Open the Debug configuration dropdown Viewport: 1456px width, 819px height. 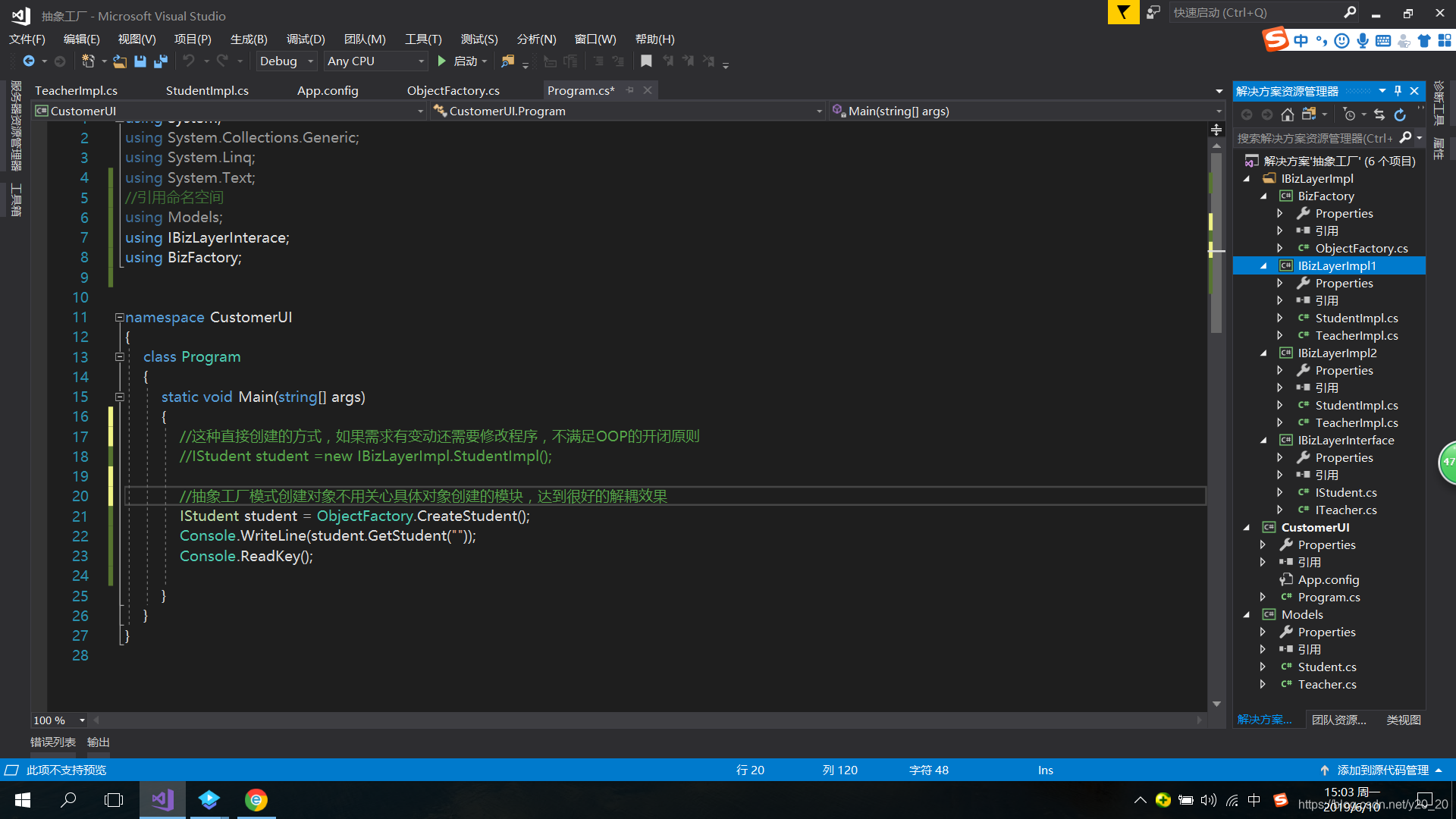[x=286, y=61]
